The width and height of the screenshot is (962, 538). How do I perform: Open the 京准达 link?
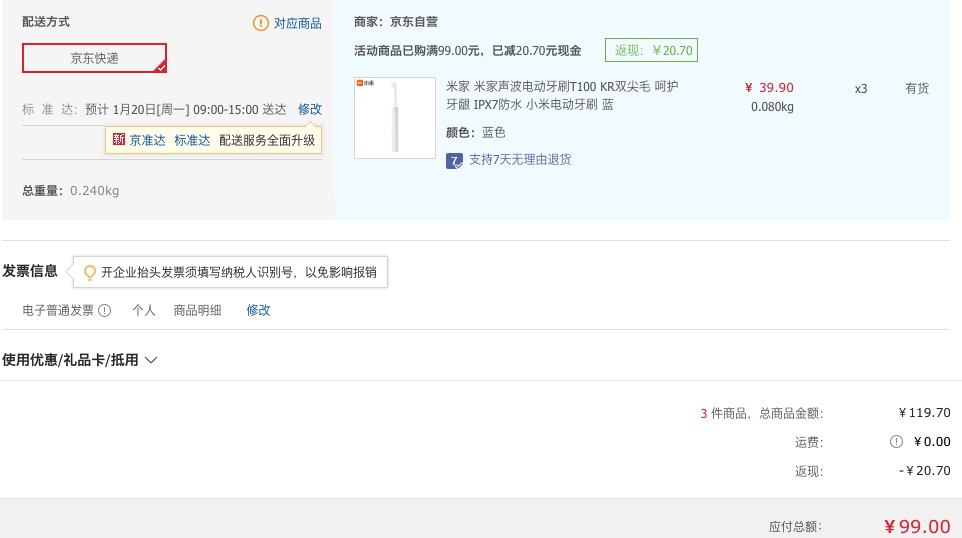(147, 140)
